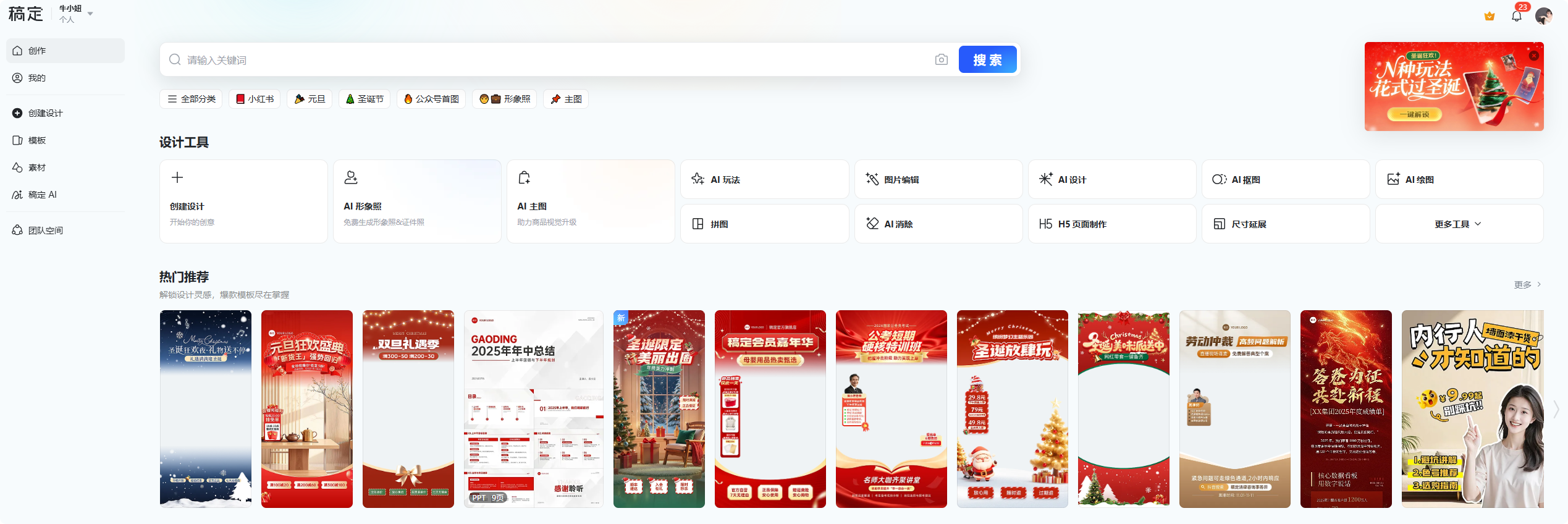This screenshot has height=524, width=1568.
Task: Select 创建设计 in the sidebar
Action: 65,113
